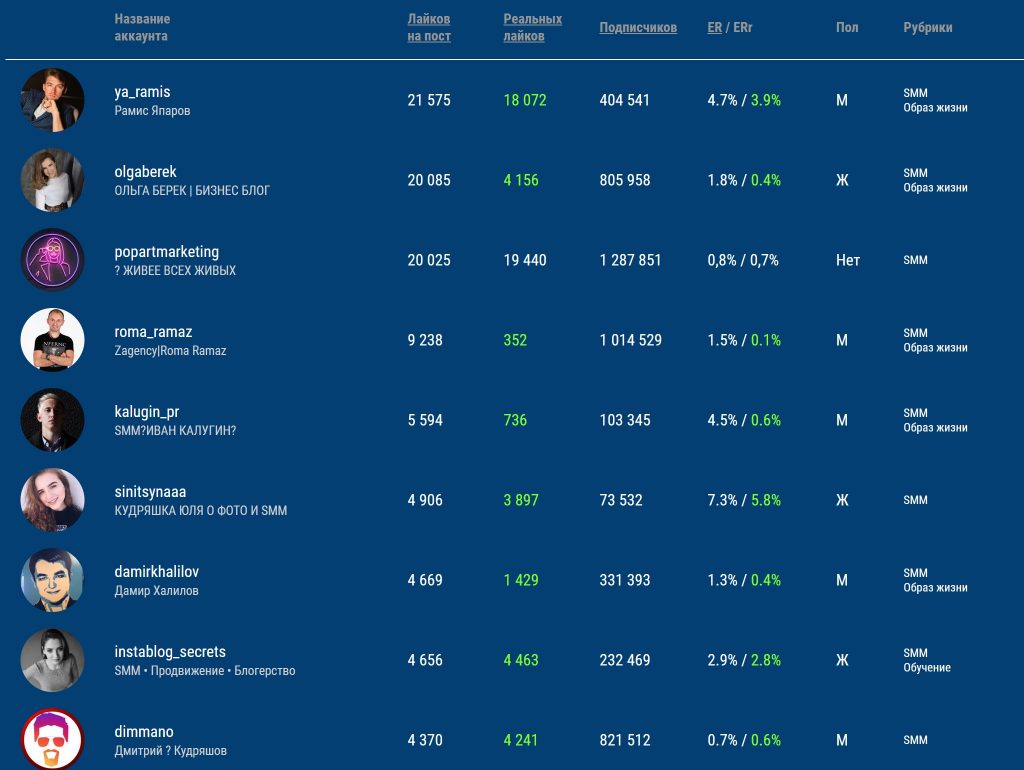Click olgaberek's profile photo

[x=52, y=180]
